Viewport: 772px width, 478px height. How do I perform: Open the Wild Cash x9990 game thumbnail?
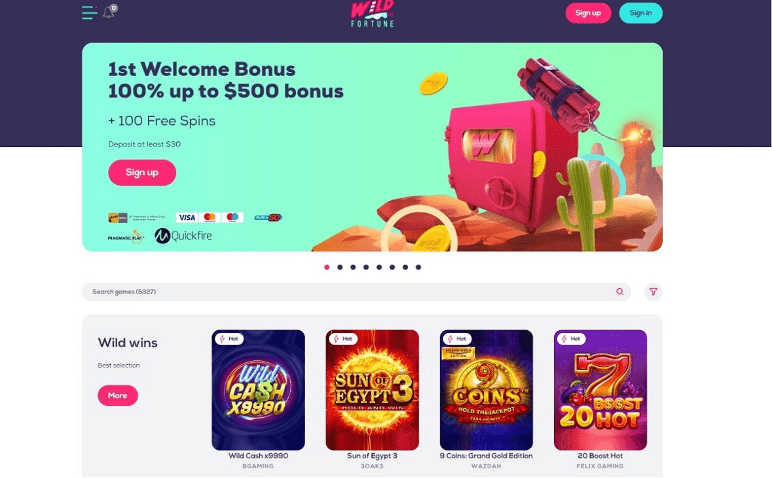258,390
